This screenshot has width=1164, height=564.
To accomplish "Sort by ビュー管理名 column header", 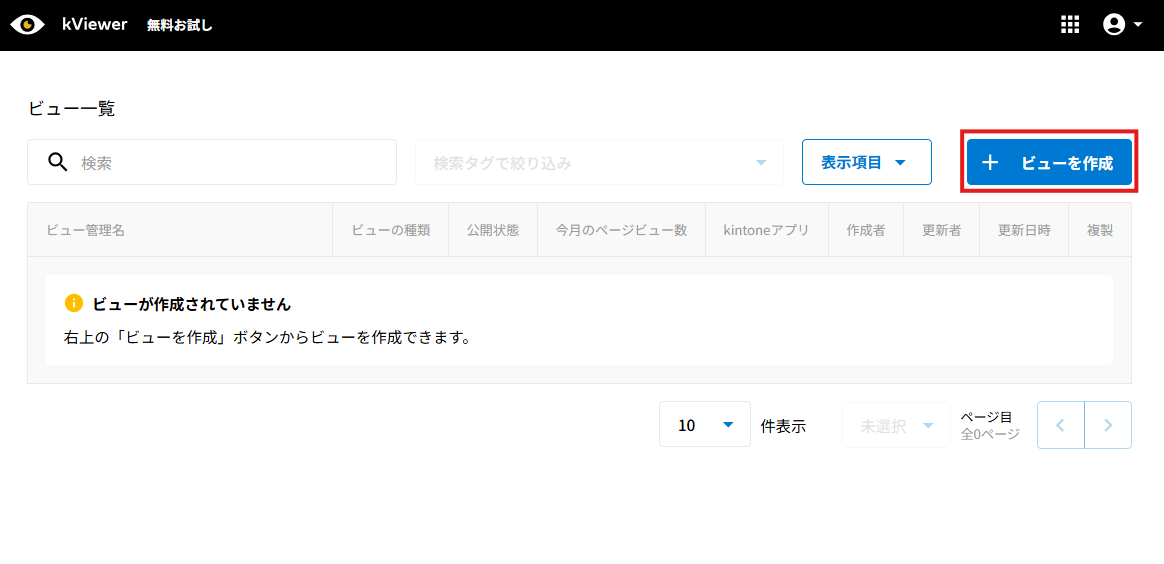I will click(x=86, y=230).
